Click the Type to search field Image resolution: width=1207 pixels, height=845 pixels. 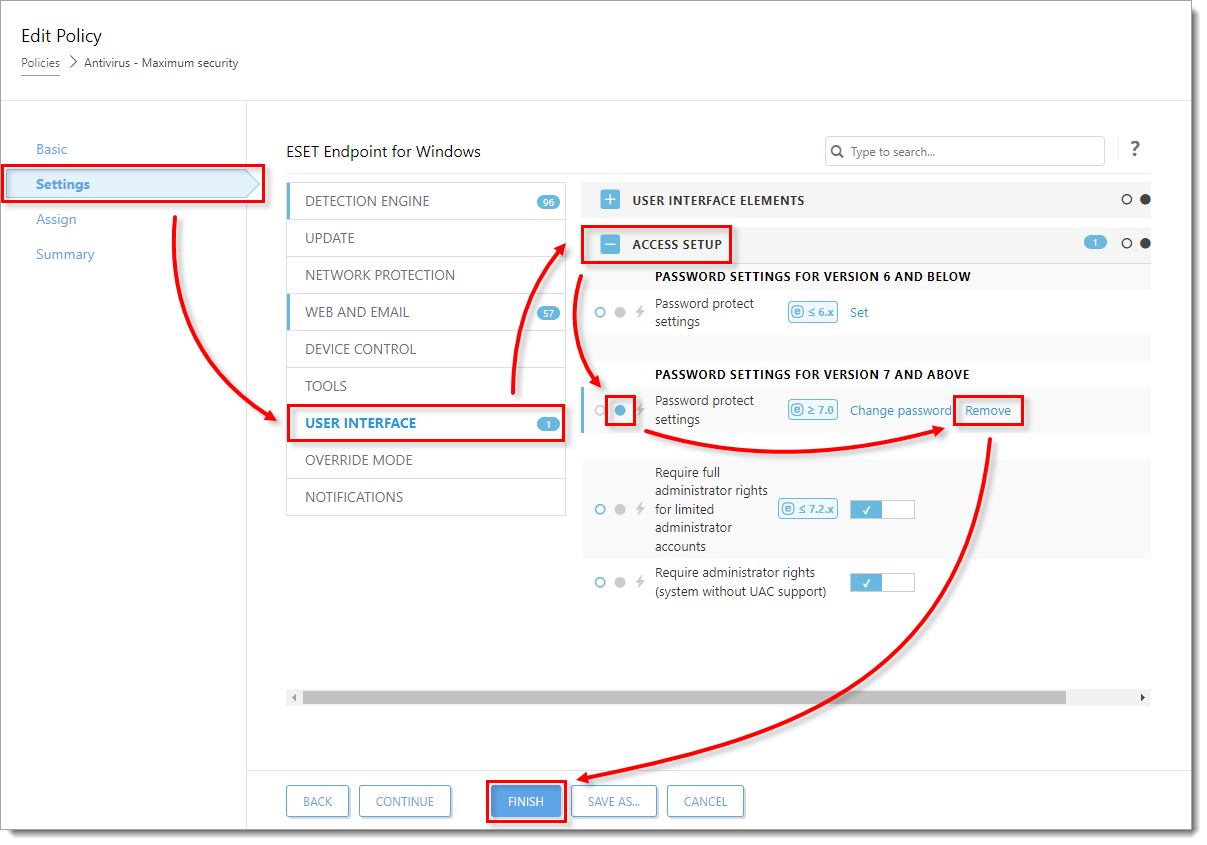pos(970,152)
